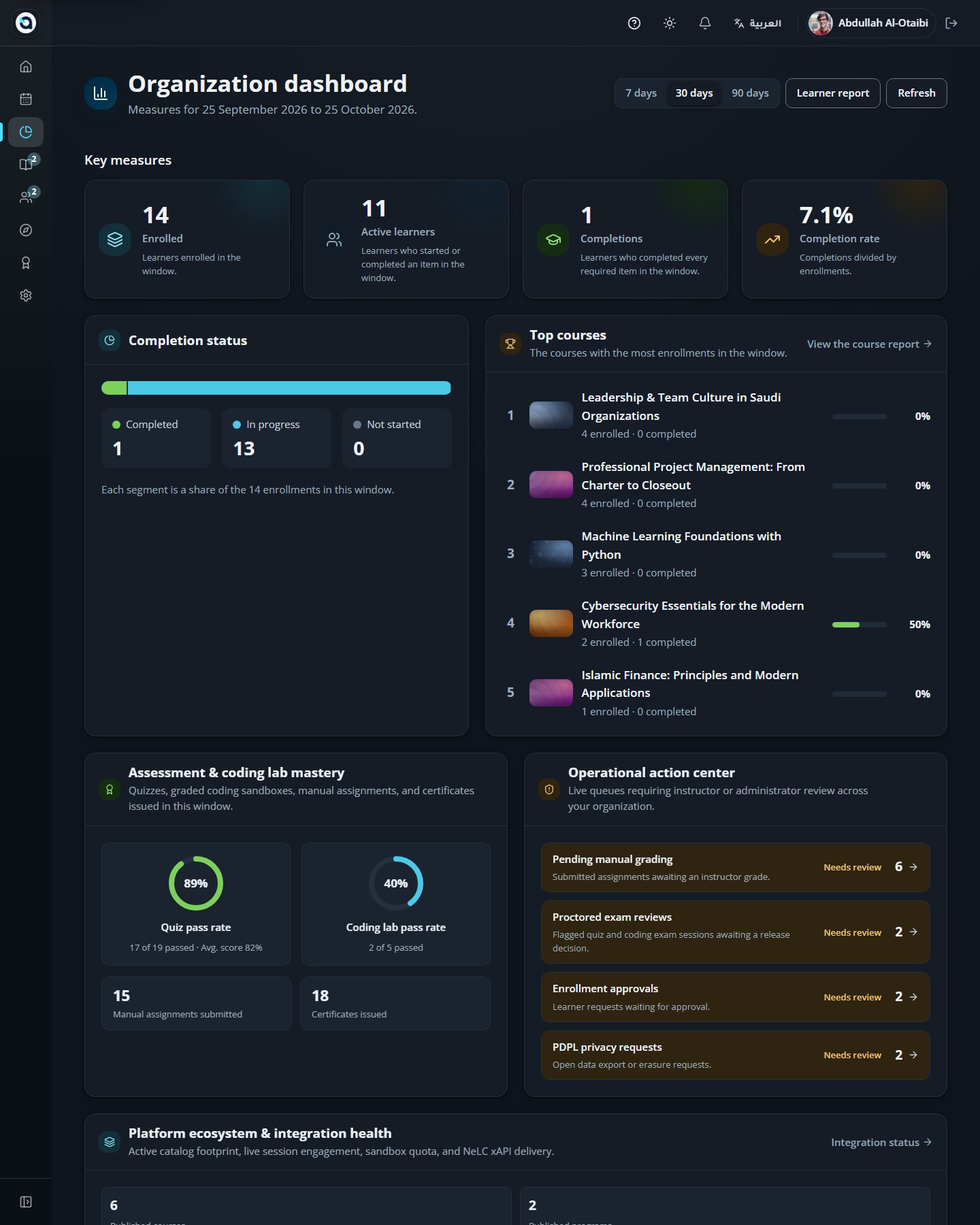The height and width of the screenshot is (1225, 980).
Task: Open the notifications bell
Action: [x=705, y=23]
